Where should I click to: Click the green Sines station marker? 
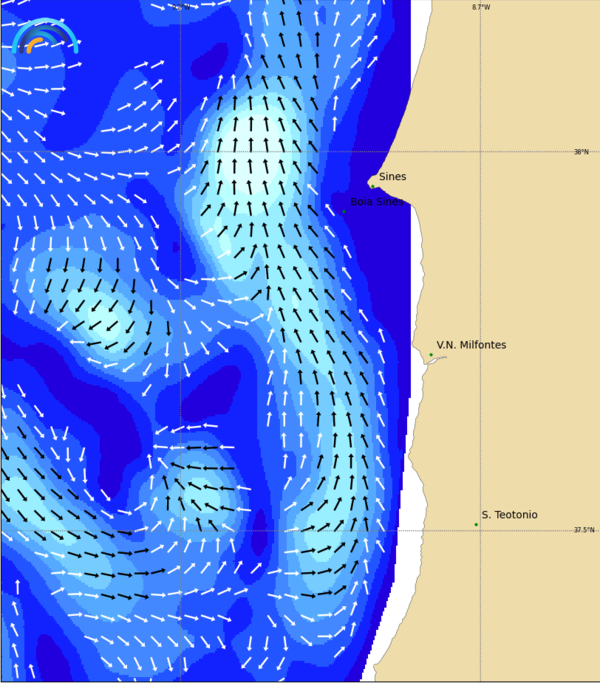coord(372,185)
